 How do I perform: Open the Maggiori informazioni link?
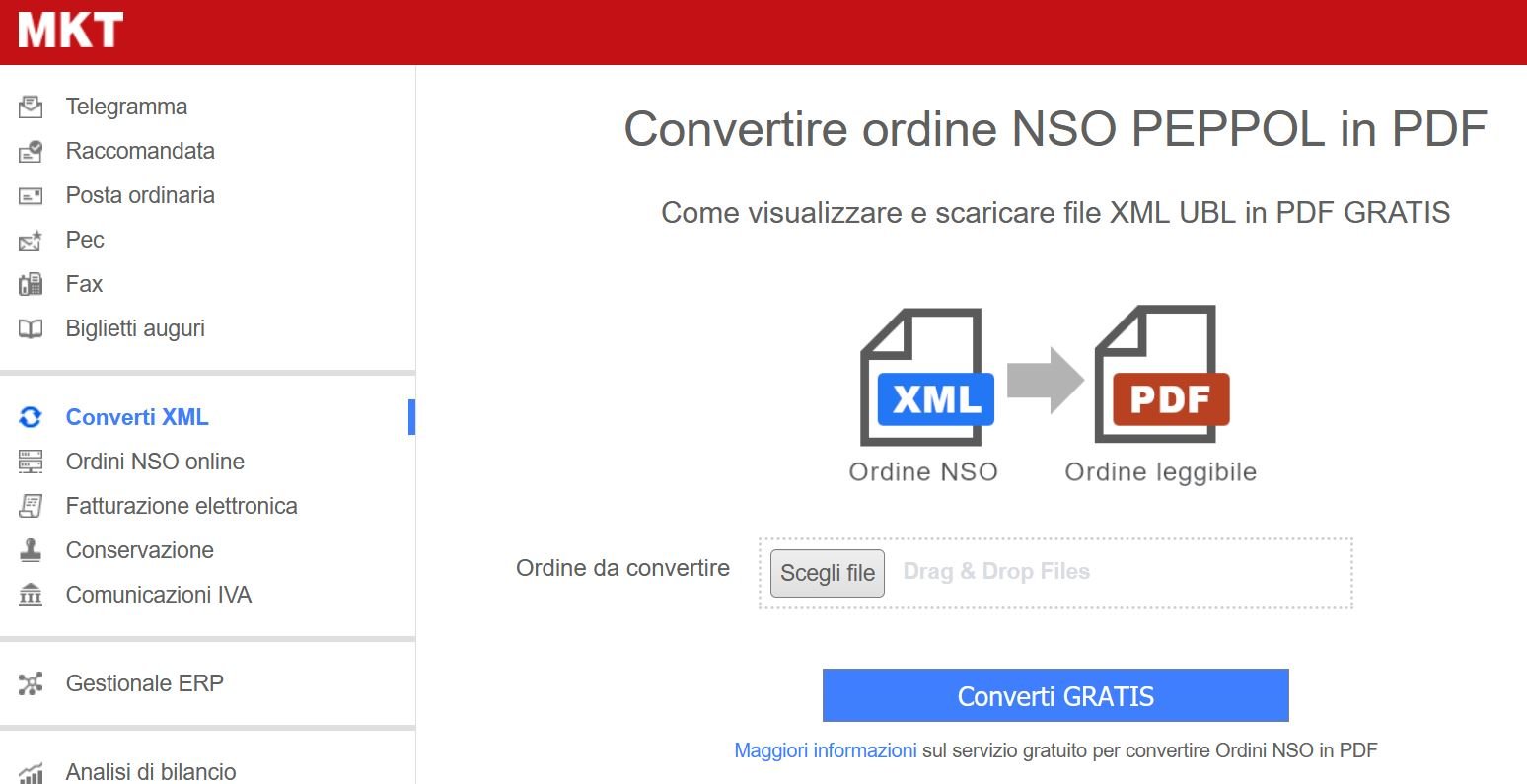click(x=825, y=749)
